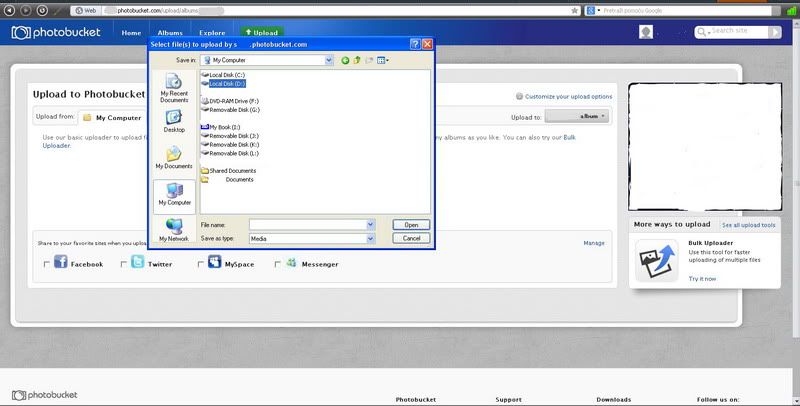Click the Manage link in share section

(x=594, y=243)
